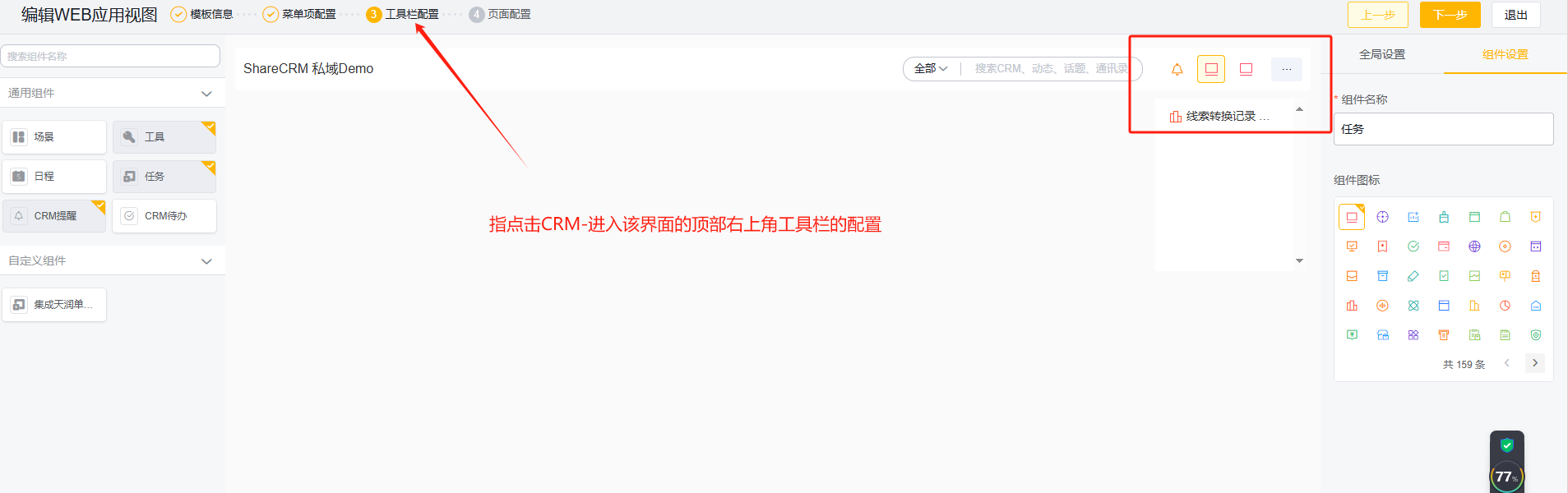1568x493 pixels.
Task: Select the crosshair target icon in the grid
Action: pyautogui.click(x=1382, y=217)
